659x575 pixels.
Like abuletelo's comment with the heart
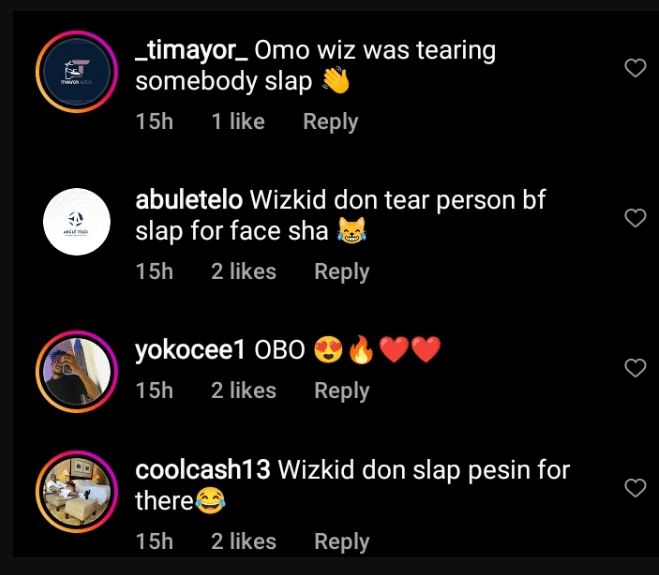click(635, 218)
